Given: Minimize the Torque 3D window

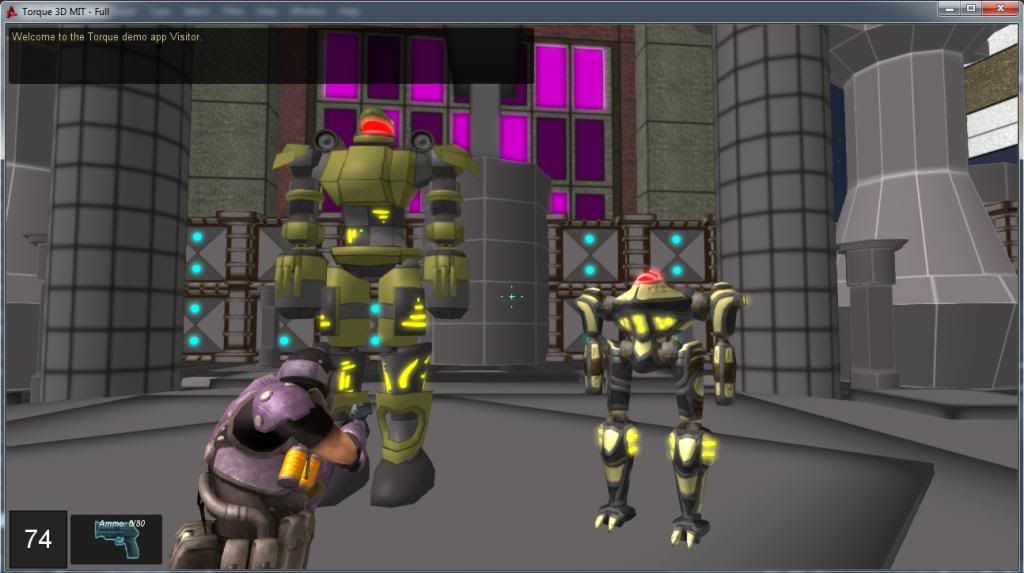Looking at the screenshot, I should coord(947,9).
